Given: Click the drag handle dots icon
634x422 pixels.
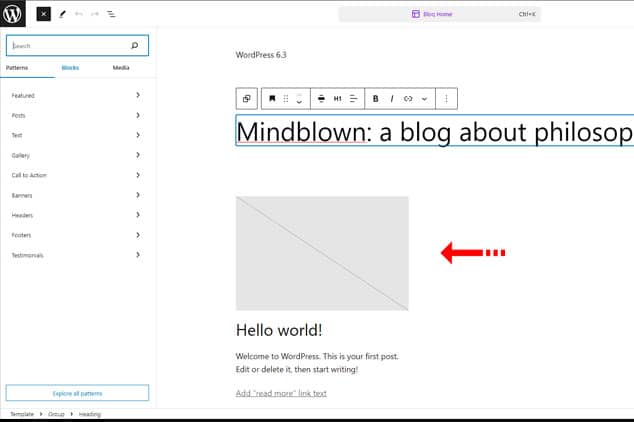Looking at the screenshot, I should [x=286, y=99].
